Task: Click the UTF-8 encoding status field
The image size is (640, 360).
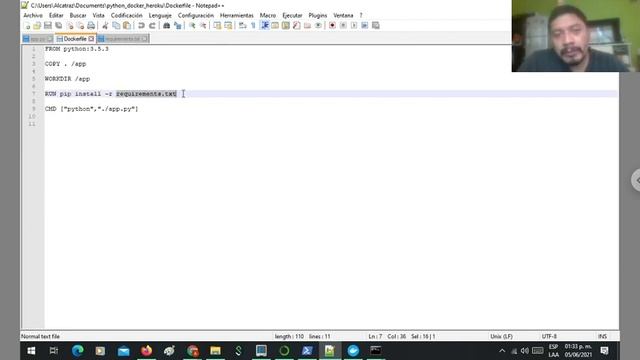Action: [x=549, y=336]
